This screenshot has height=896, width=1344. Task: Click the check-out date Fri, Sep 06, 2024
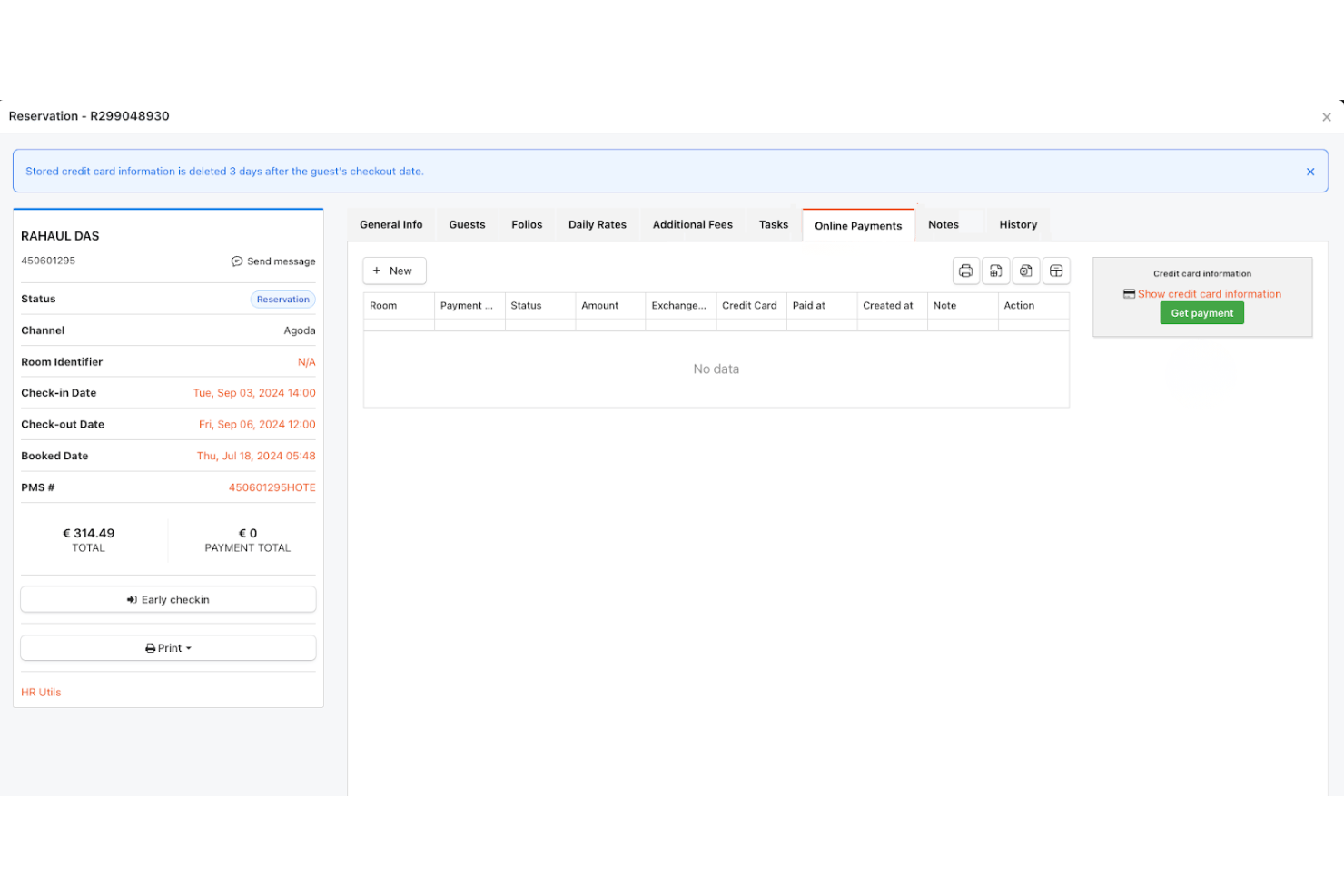point(257,425)
